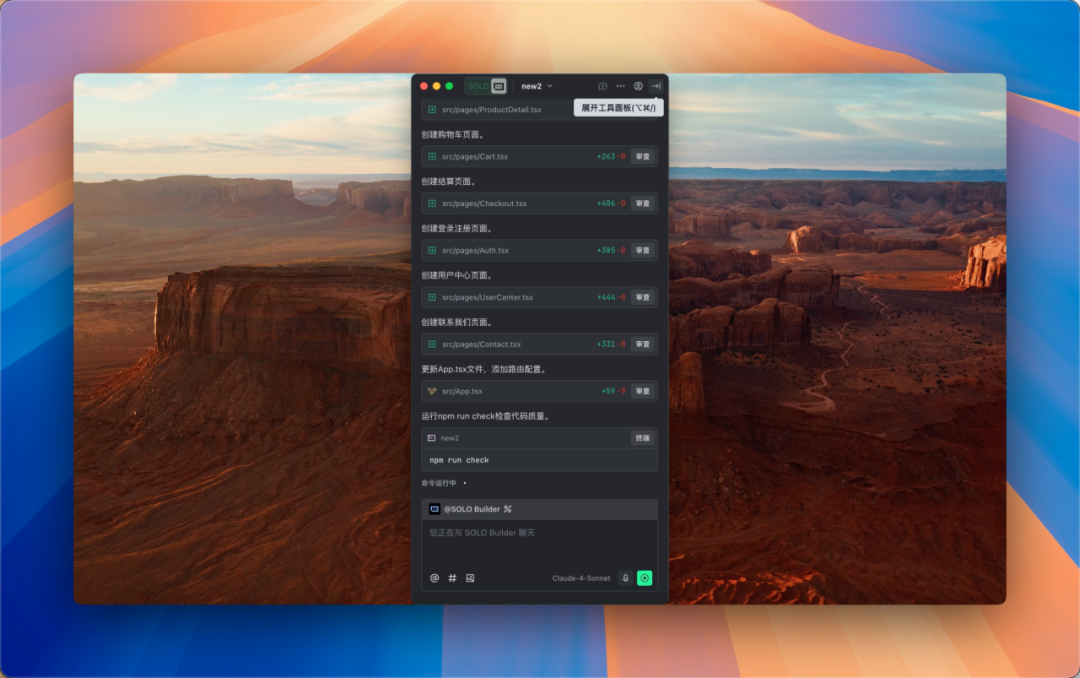This screenshot has width=1080, height=678.
Task: Click the 创建结算页面 message text
Action: (x=448, y=181)
